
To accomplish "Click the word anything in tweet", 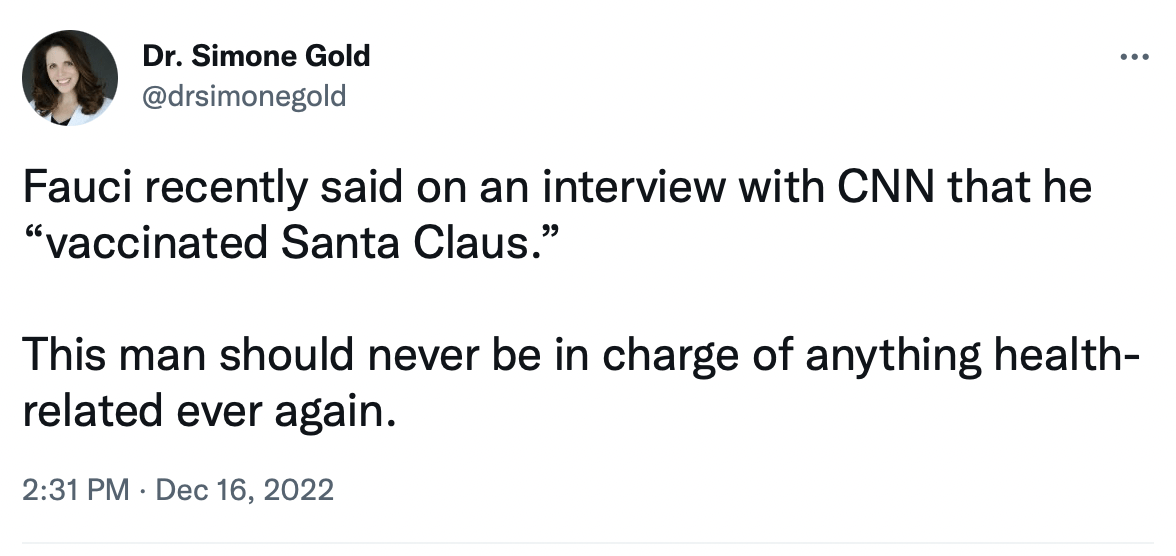I will tap(894, 356).
